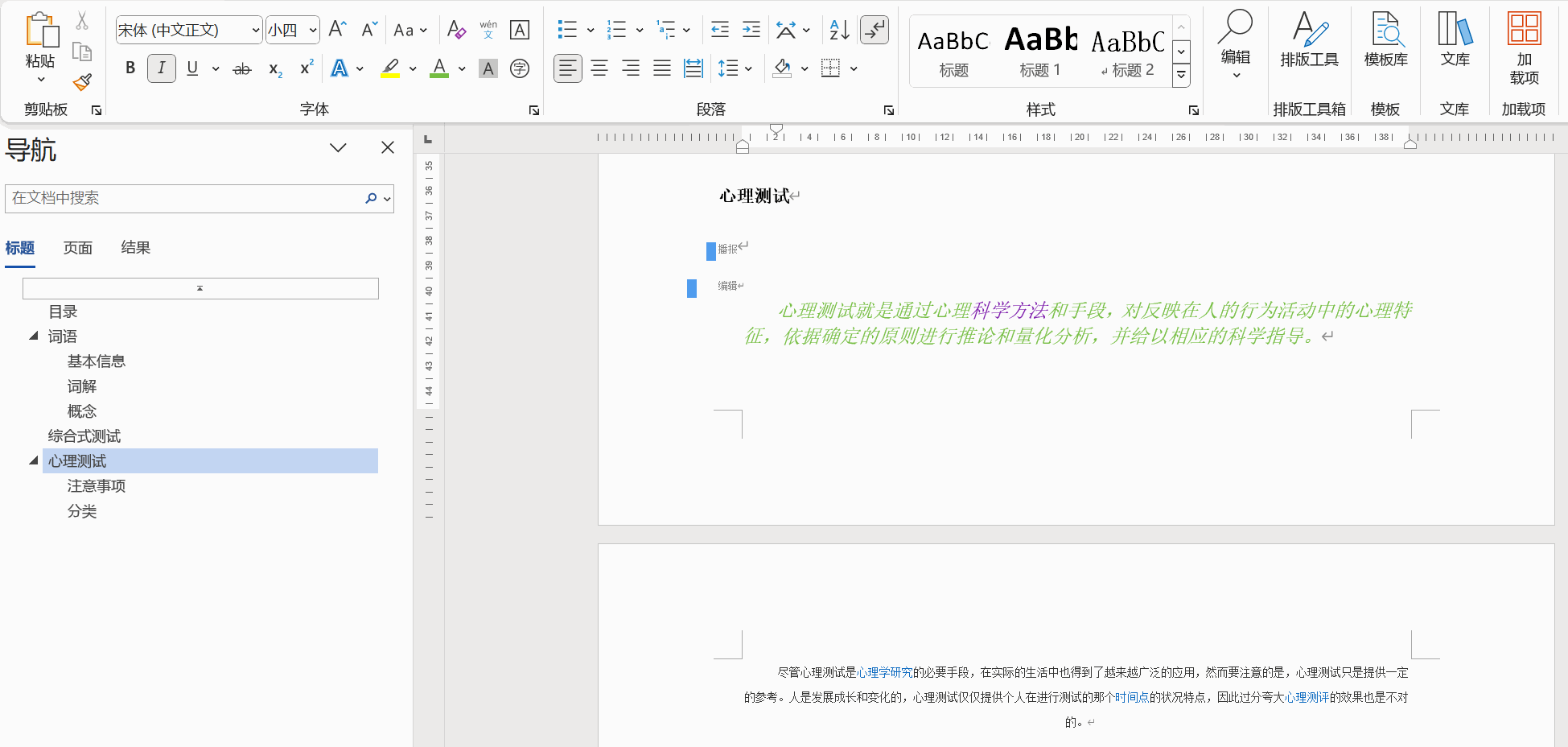1568x747 pixels.
Task: Toggle Bold formatting
Action: 130,68
